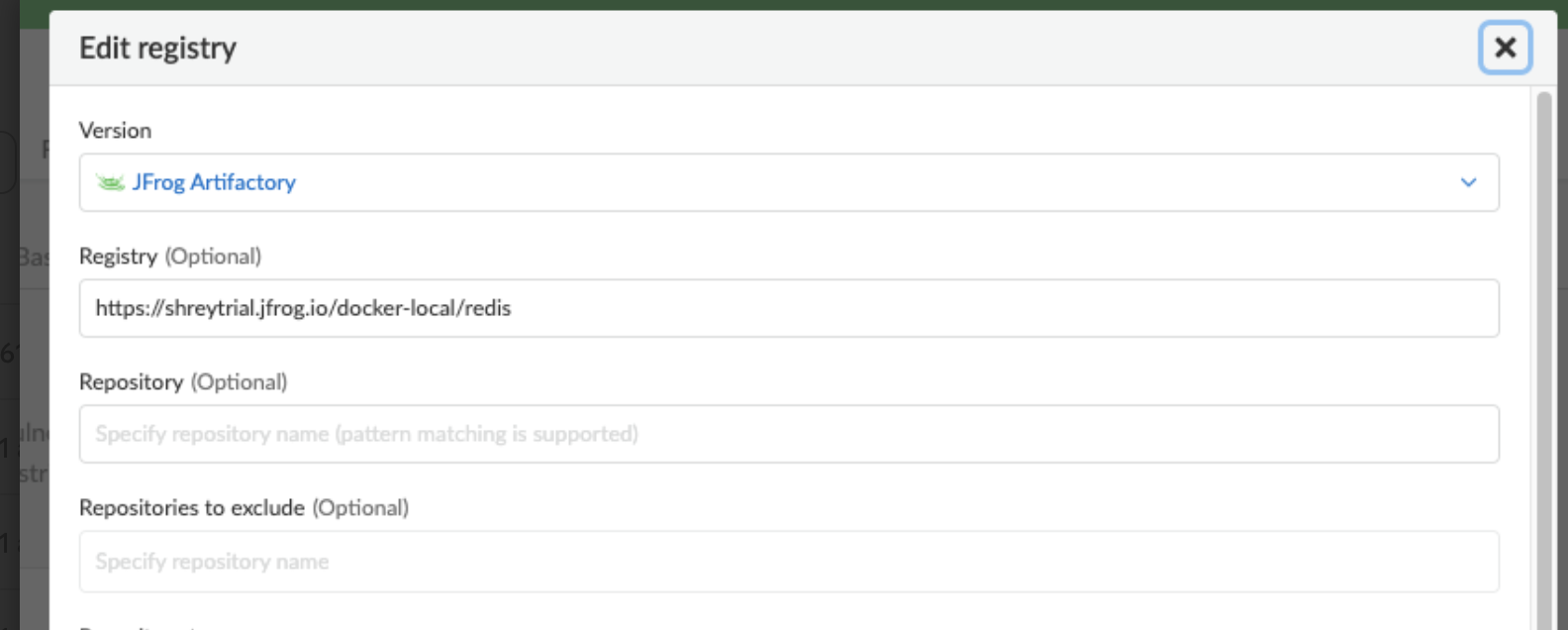Click the pattern matching placeholder text
The width and height of the screenshot is (1568, 630).
(x=366, y=434)
